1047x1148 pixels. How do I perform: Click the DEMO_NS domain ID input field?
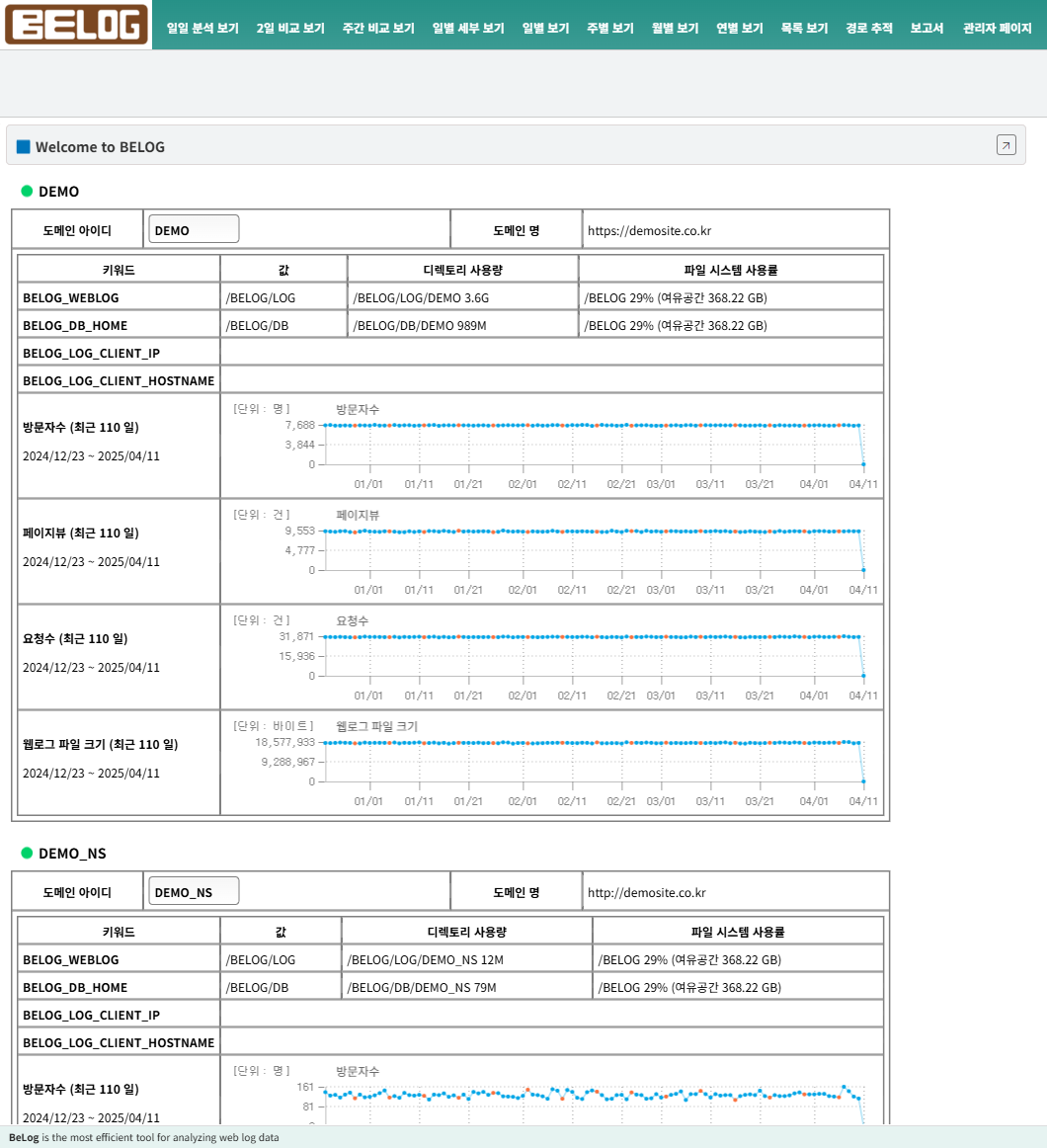(194, 891)
